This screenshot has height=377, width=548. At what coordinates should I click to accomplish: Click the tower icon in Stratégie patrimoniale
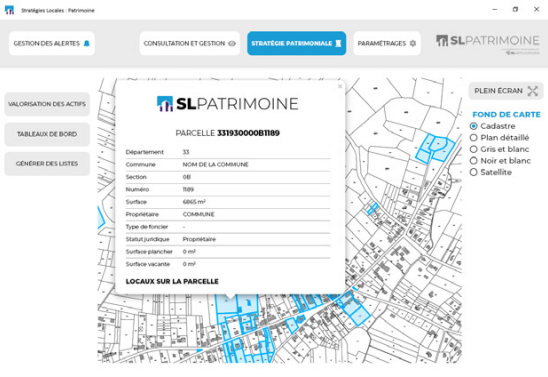(x=338, y=43)
